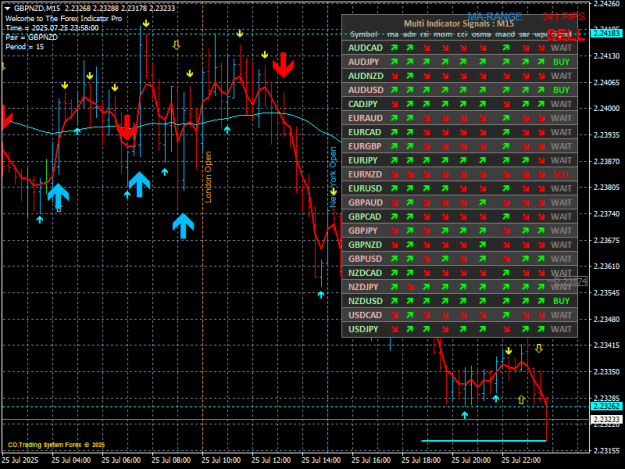Click the 2.24000 price axis value
The width and height of the screenshot is (625, 469).
(607, 108)
